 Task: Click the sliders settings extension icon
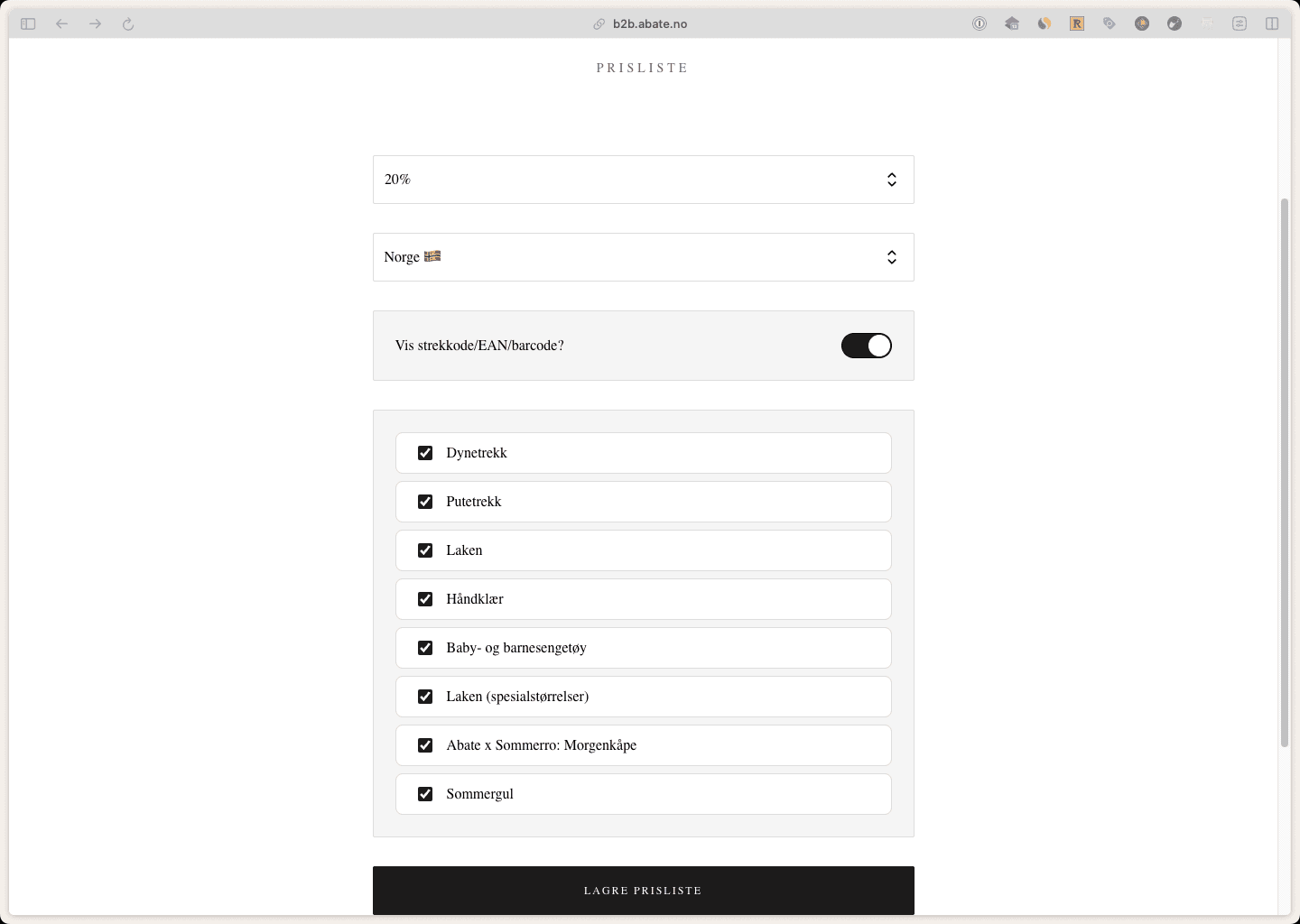click(1240, 24)
